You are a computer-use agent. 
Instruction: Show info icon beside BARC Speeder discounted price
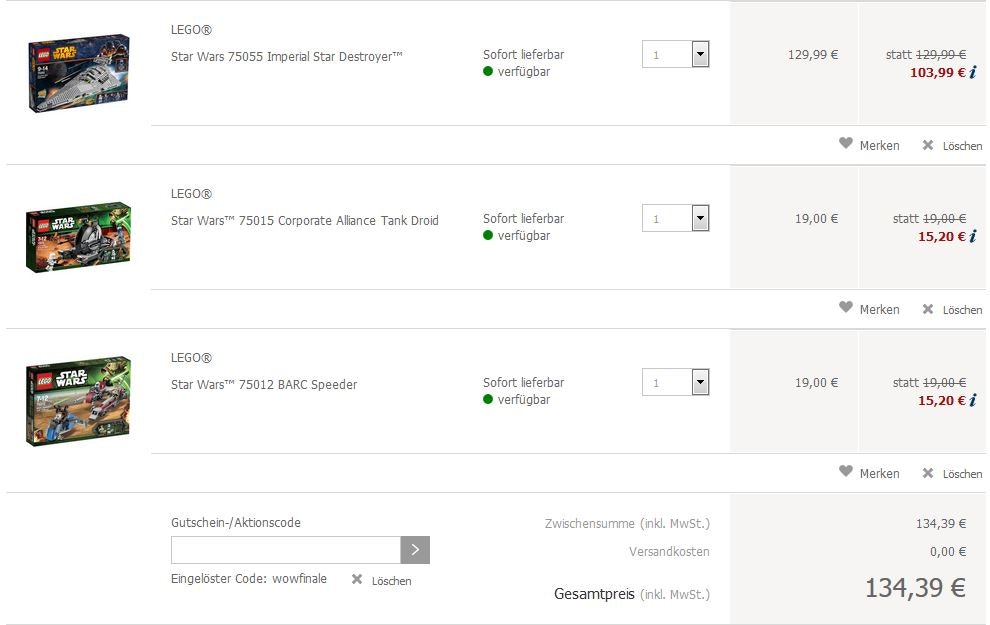(x=972, y=401)
